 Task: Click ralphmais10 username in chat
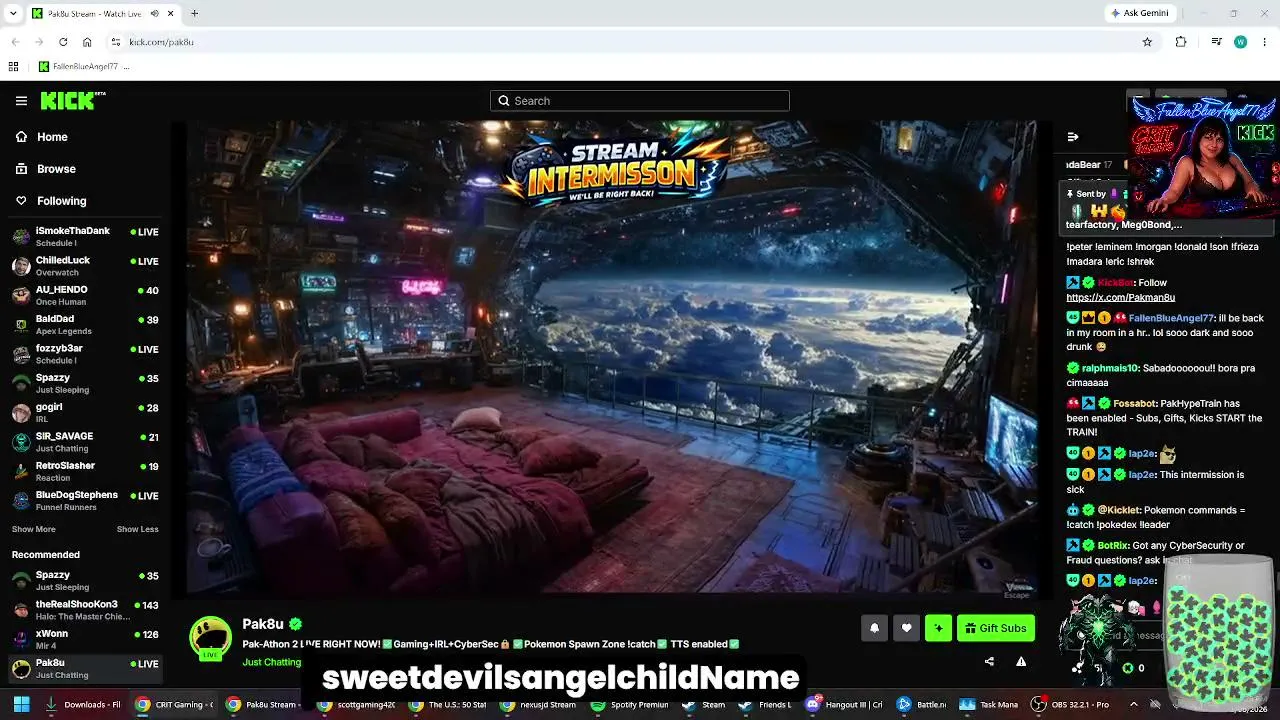[x=1110, y=368]
